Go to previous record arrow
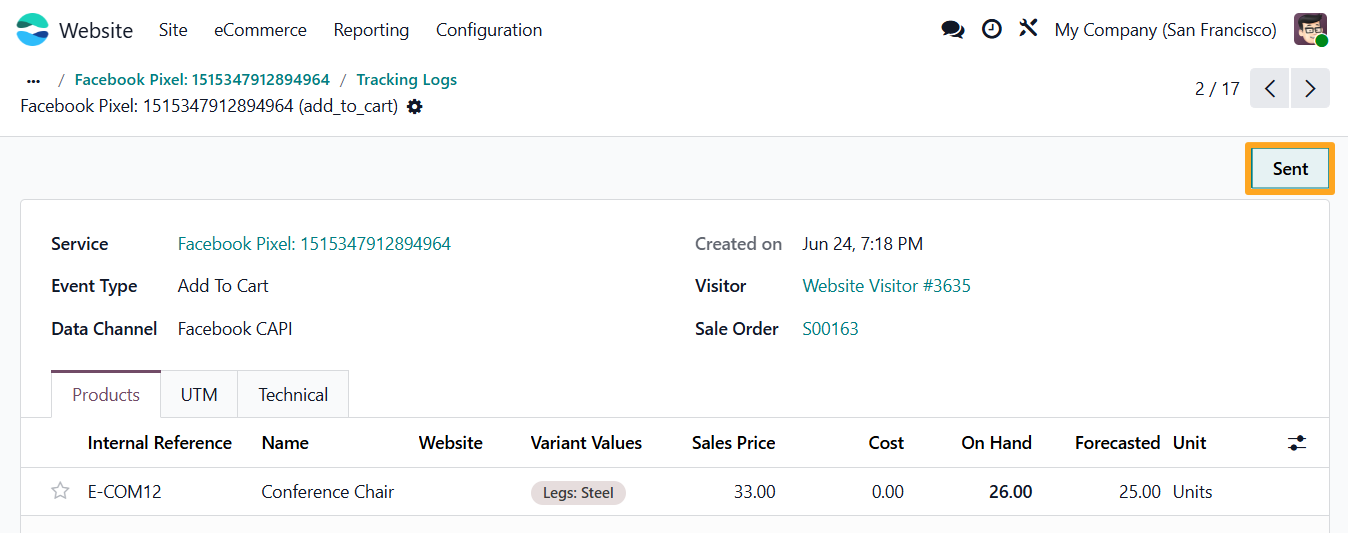This screenshot has height=533, width=1348. (x=1270, y=88)
